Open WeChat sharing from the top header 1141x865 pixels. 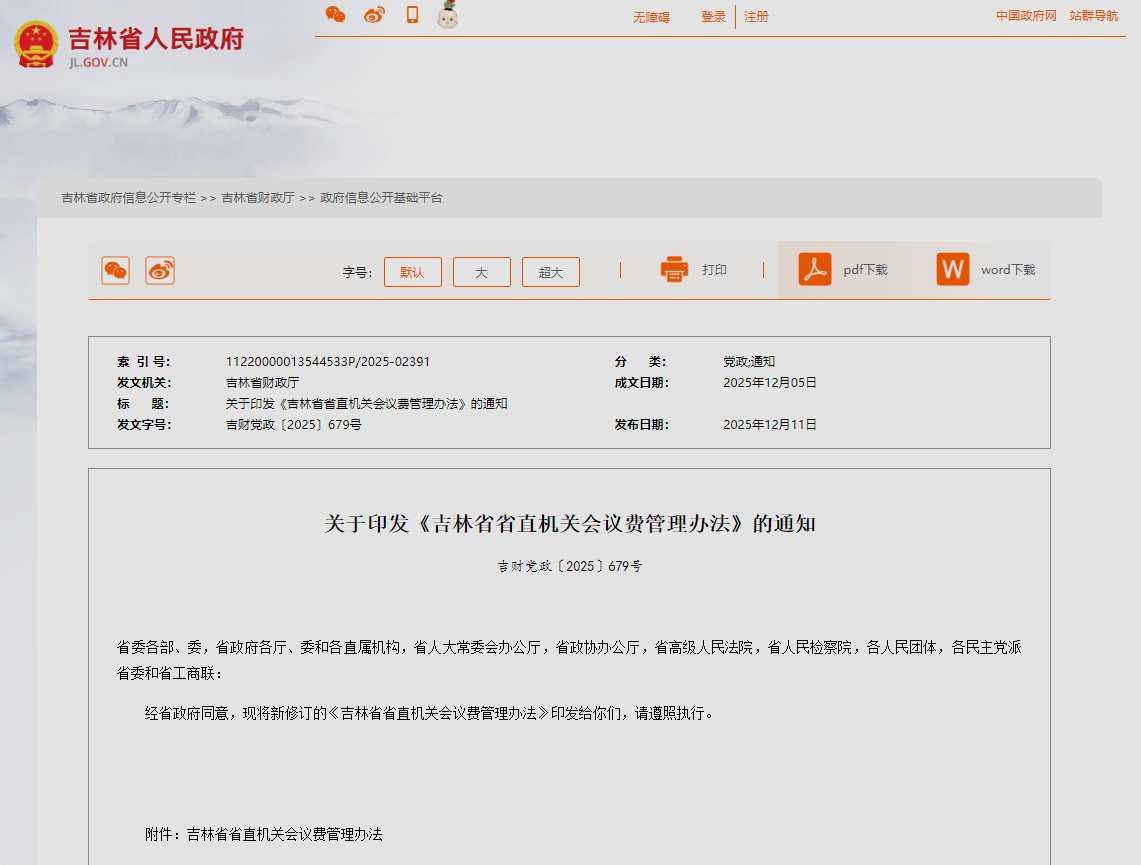[337, 14]
